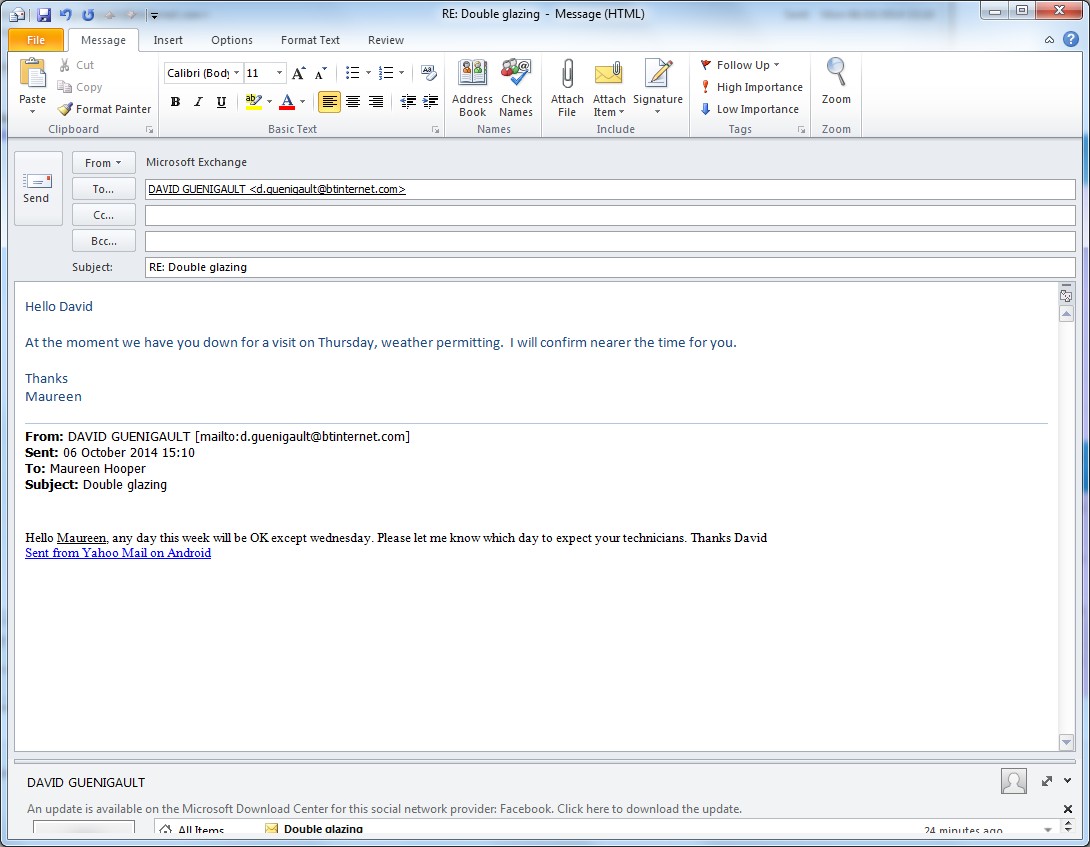Image resolution: width=1090 pixels, height=847 pixels.
Task: Dismiss the Facebook update notice
Action: pos(1068,809)
